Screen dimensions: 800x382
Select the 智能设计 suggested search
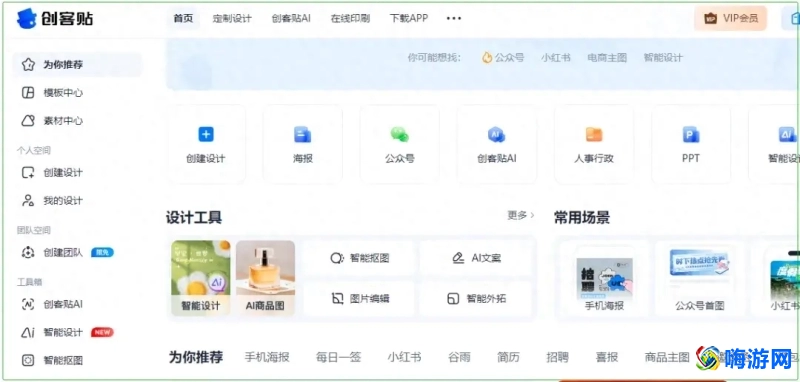(663, 58)
